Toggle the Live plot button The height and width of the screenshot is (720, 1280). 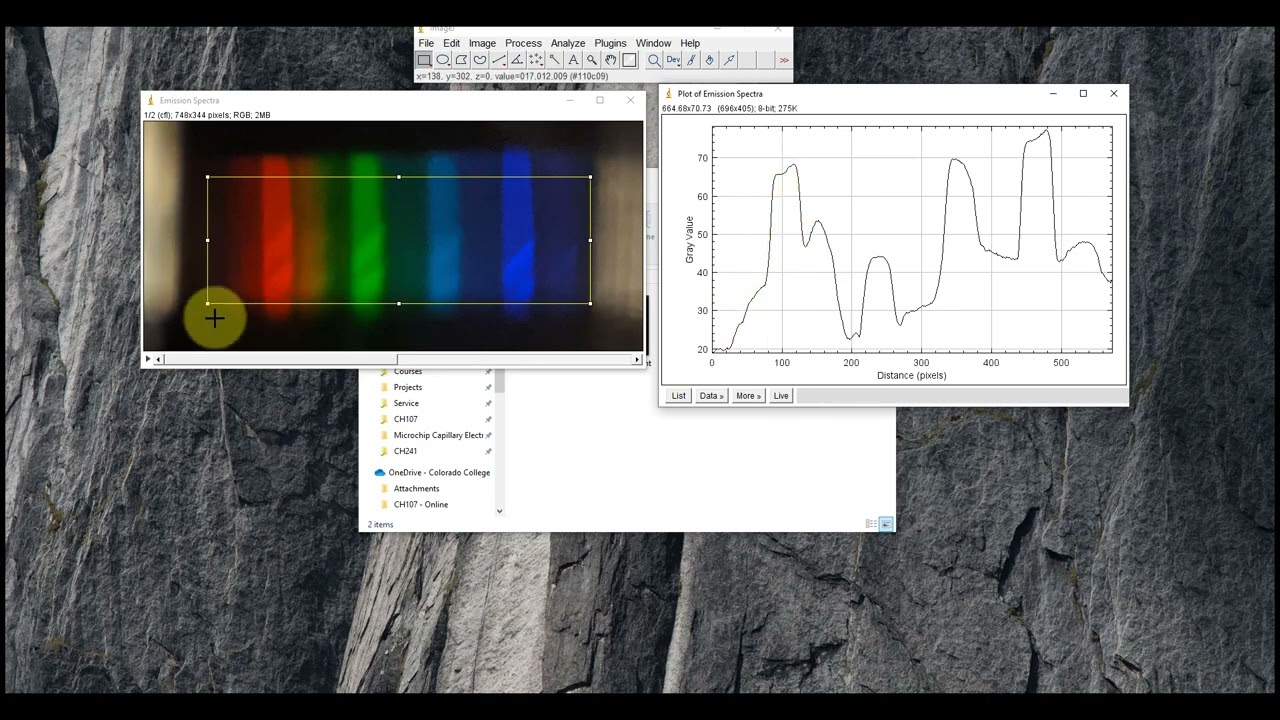(x=781, y=396)
